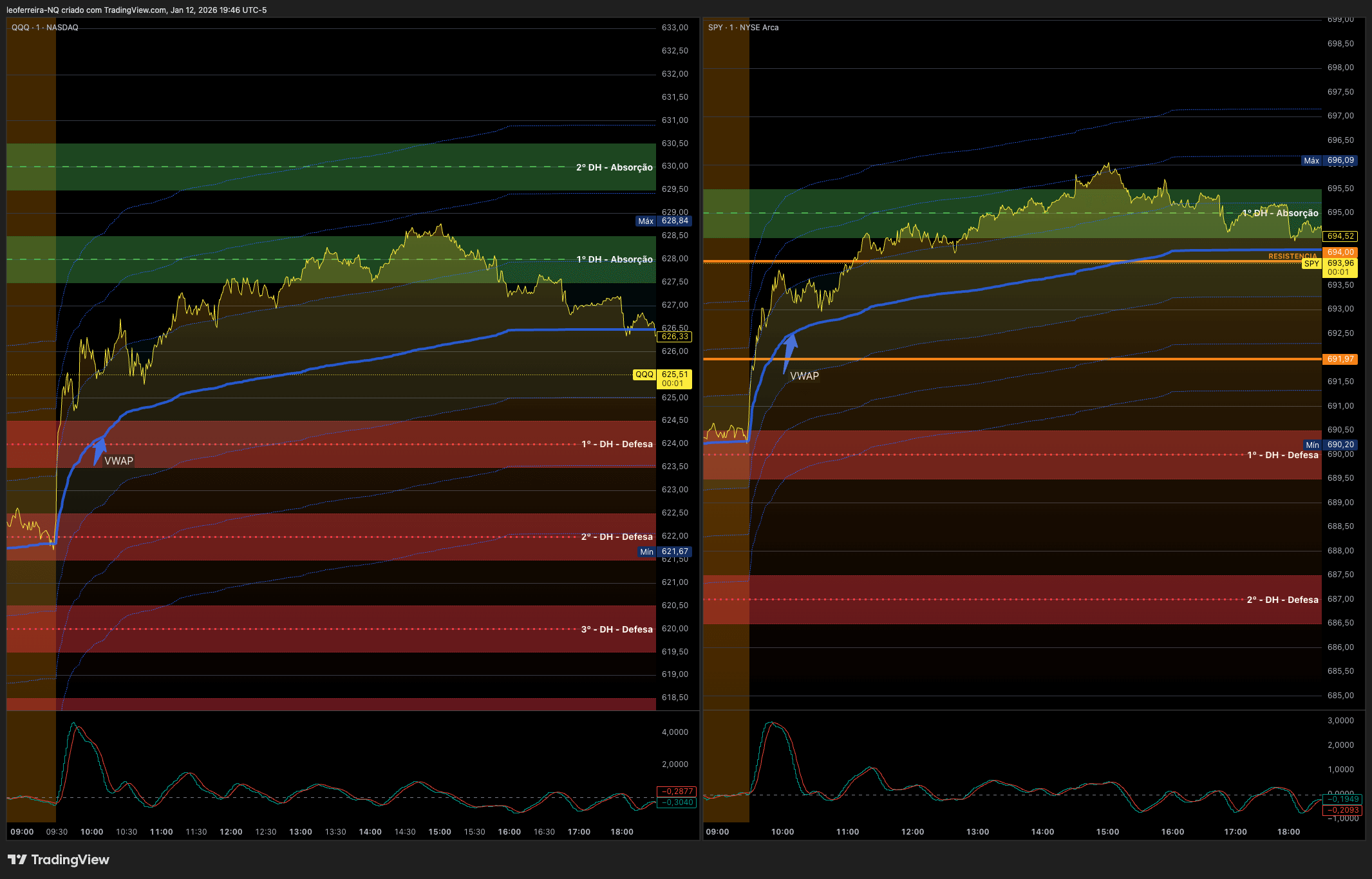The height and width of the screenshot is (879, 1372).
Task: Click the 618,50 price scale label
Action: tap(675, 698)
